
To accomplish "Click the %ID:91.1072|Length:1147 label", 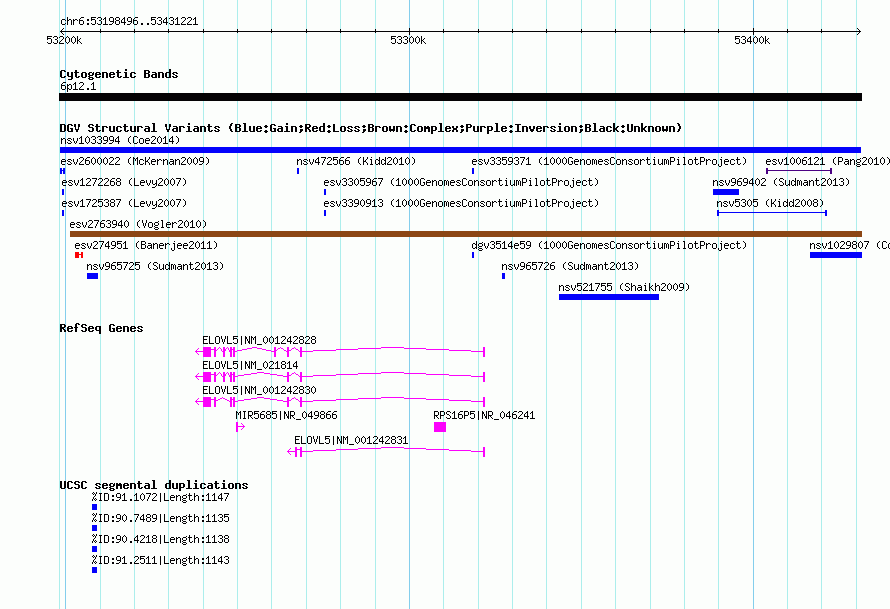I will click(161, 498).
